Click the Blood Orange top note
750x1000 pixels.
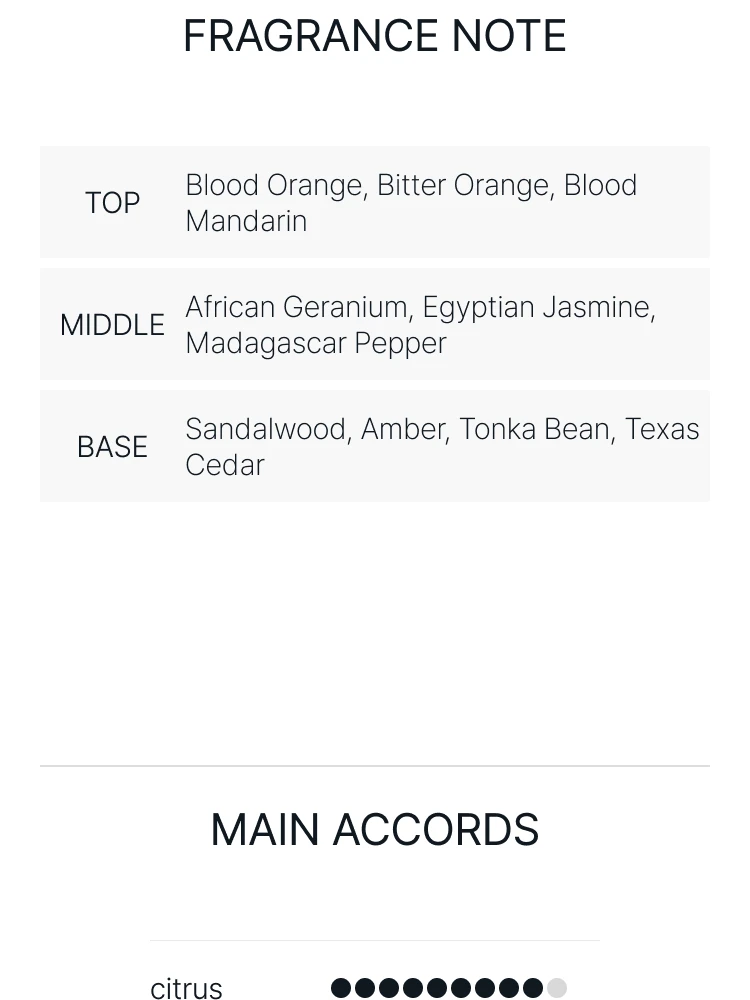[x=275, y=186]
